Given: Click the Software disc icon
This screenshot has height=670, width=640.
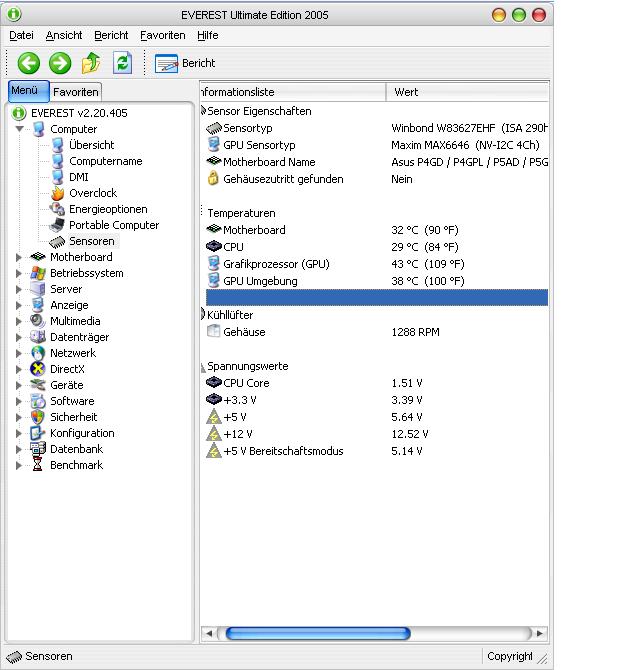Looking at the screenshot, I should coord(38,401).
